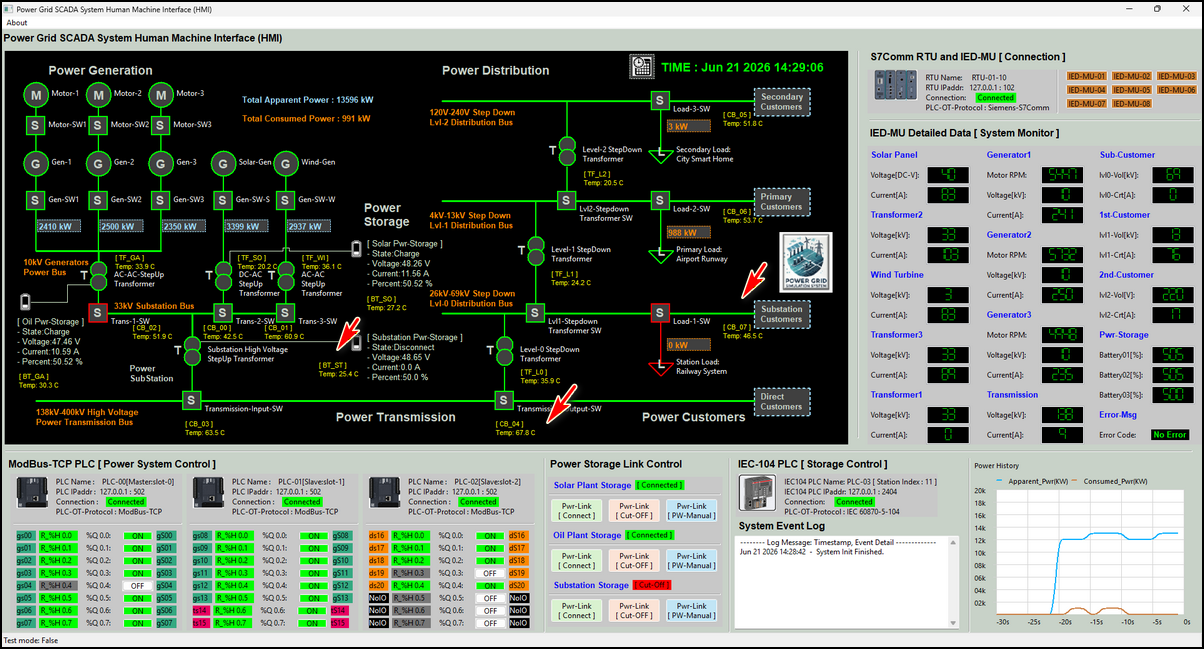Viewport: 1204px width, 649px height.
Task: Click the Oil Pwr-Storage battery icon
Action: [x=25, y=300]
